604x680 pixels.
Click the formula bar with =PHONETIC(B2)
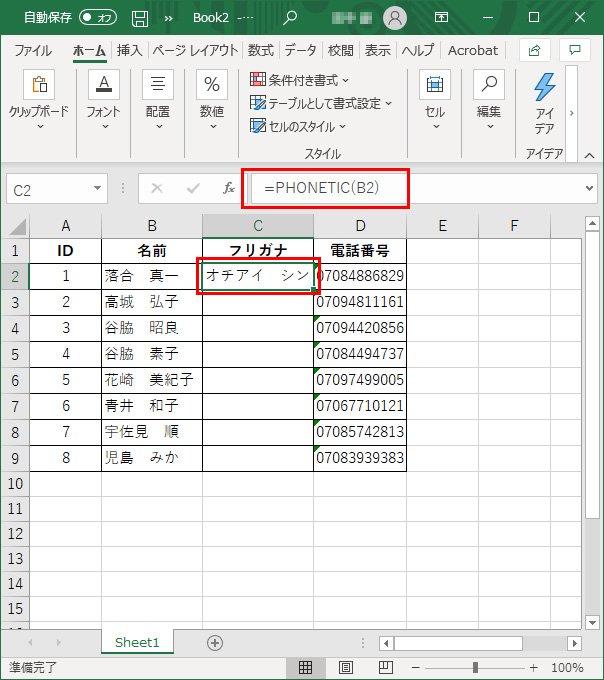pyautogui.click(x=416, y=188)
